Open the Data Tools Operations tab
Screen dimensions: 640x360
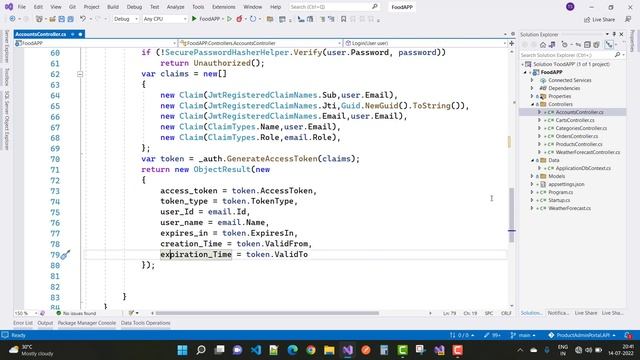coord(145,323)
